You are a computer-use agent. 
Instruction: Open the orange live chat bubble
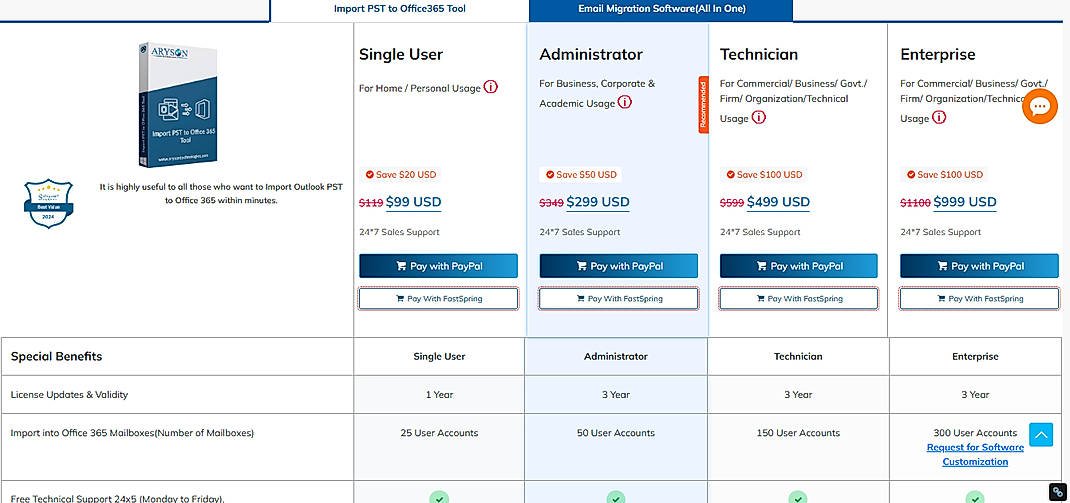point(1039,106)
